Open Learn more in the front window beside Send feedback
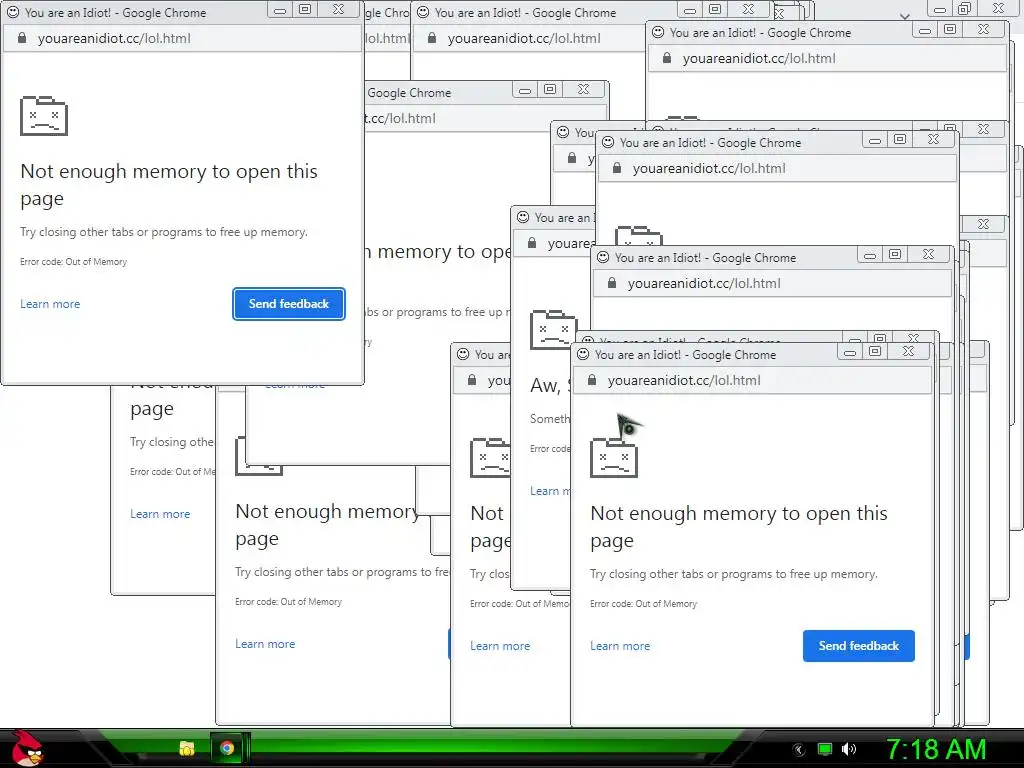This screenshot has height=768, width=1024. coord(620,646)
